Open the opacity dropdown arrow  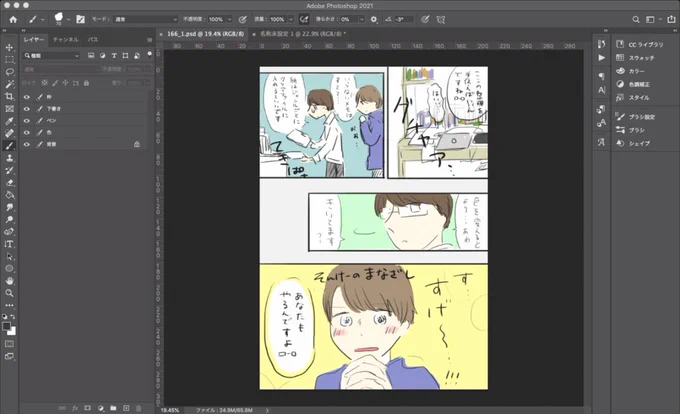(x=229, y=20)
